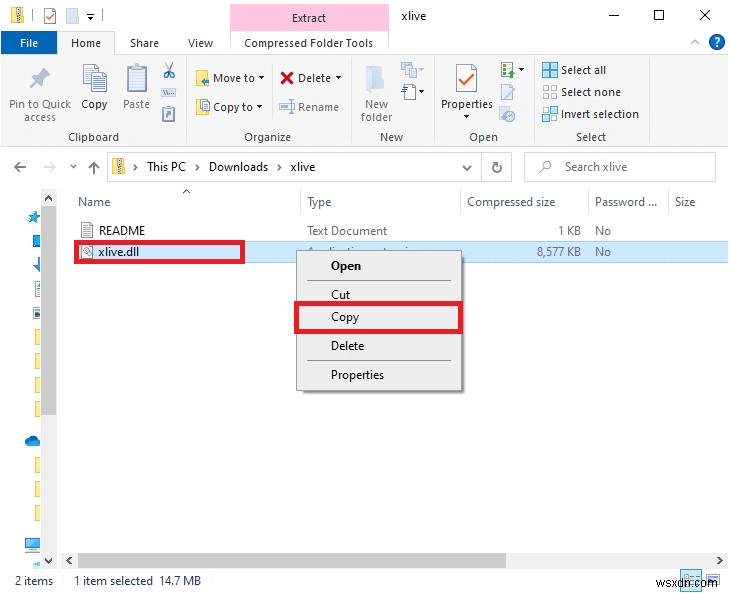
Task: Click the red X Delete icon
Action: pos(287,78)
